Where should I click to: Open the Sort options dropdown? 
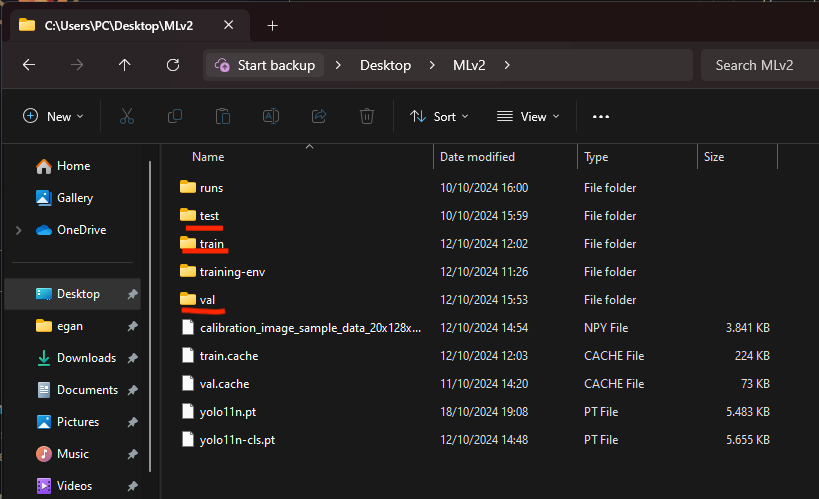(x=439, y=117)
